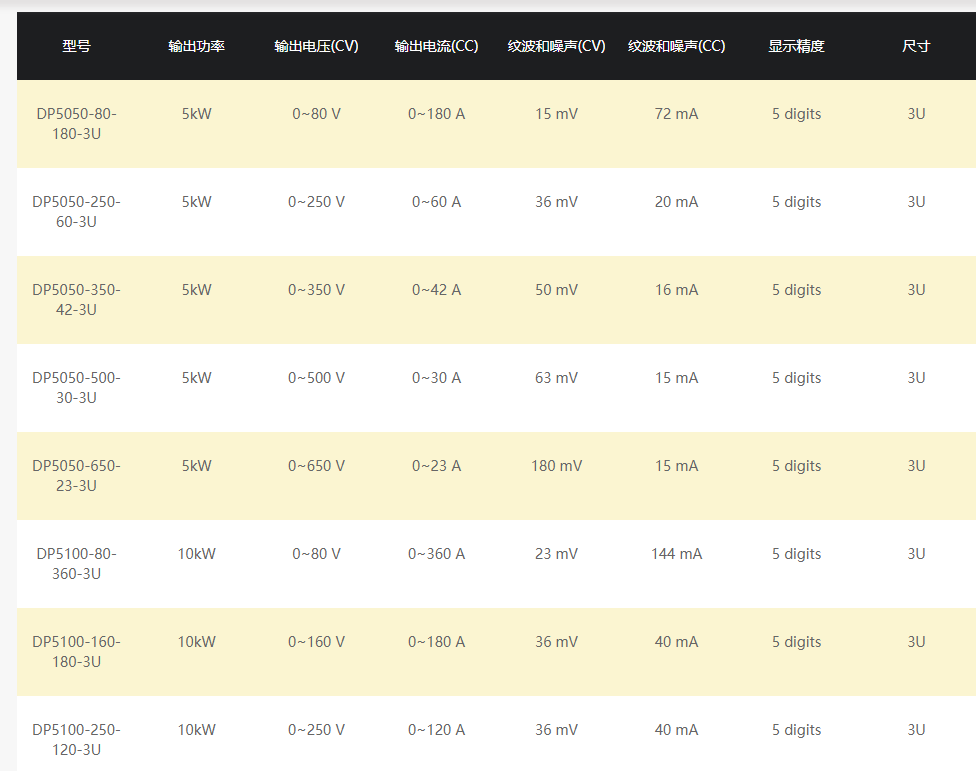Click 5kW power in DP5050-80-180-3U row
Viewport: 976px width, 771px height.
[196, 114]
